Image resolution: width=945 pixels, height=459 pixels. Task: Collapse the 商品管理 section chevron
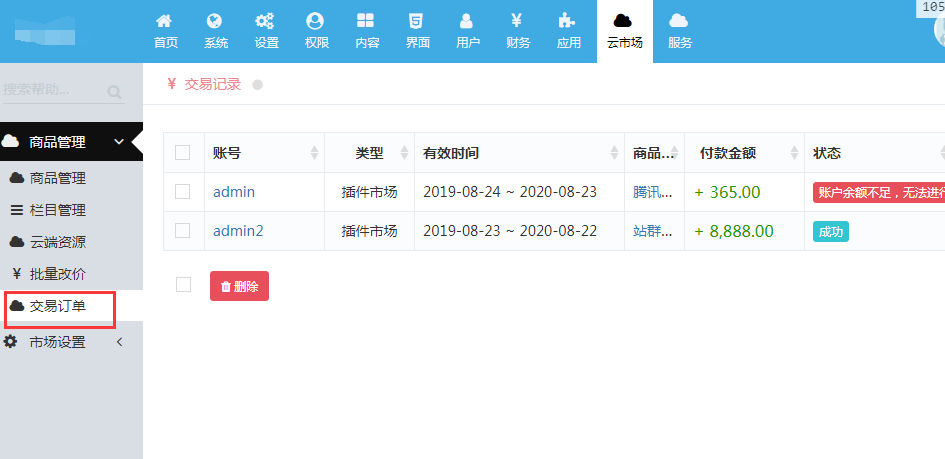[x=119, y=142]
